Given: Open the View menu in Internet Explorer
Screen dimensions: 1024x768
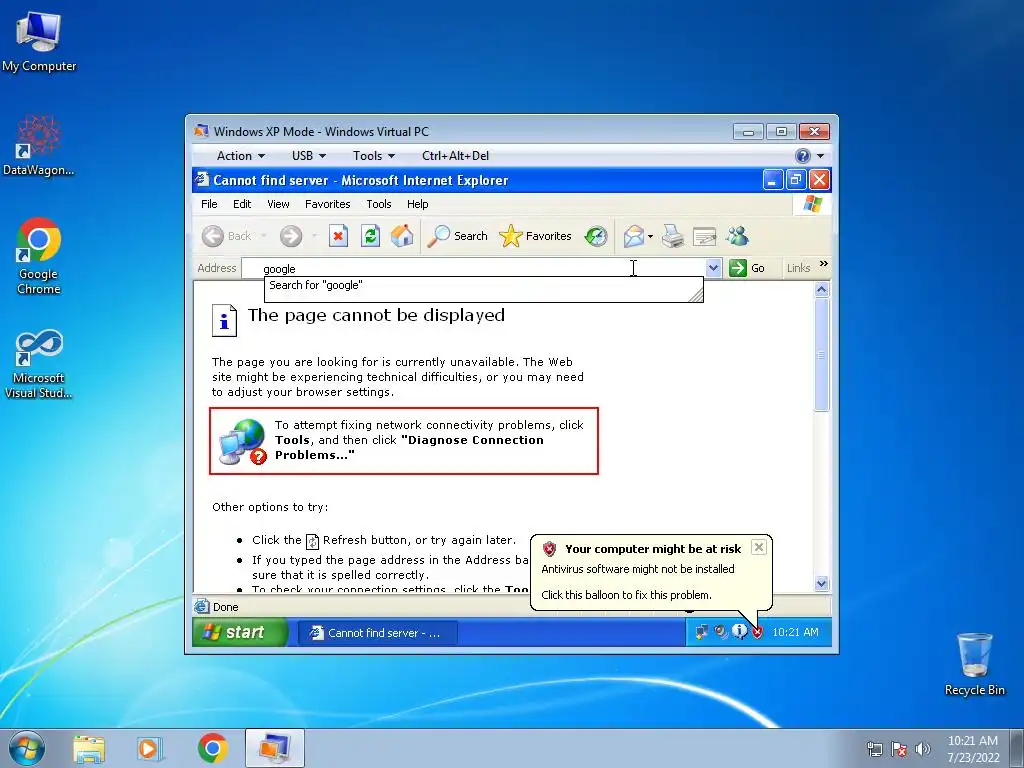Looking at the screenshot, I should click(278, 204).
